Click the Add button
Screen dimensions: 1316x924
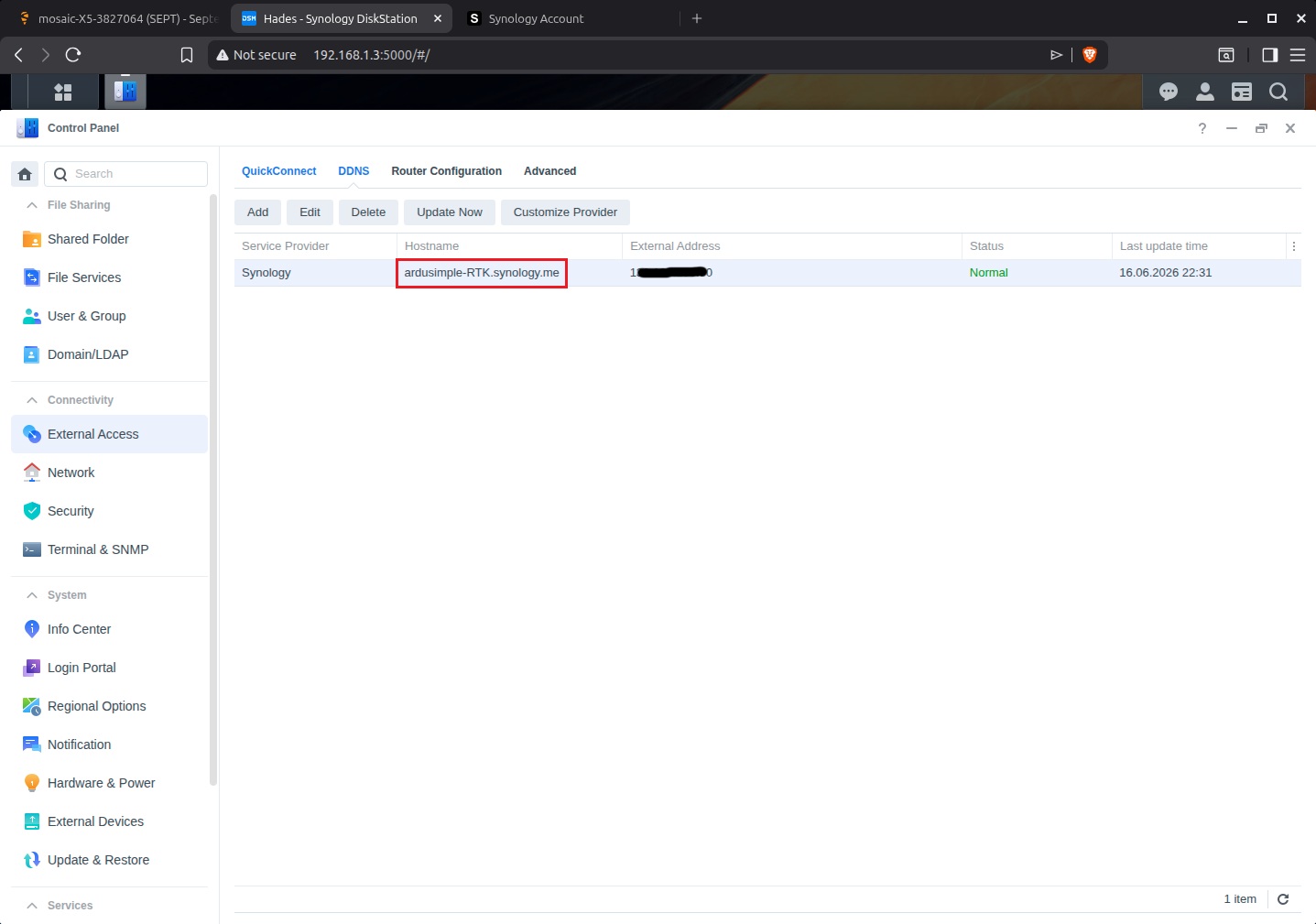click(258, 212)
